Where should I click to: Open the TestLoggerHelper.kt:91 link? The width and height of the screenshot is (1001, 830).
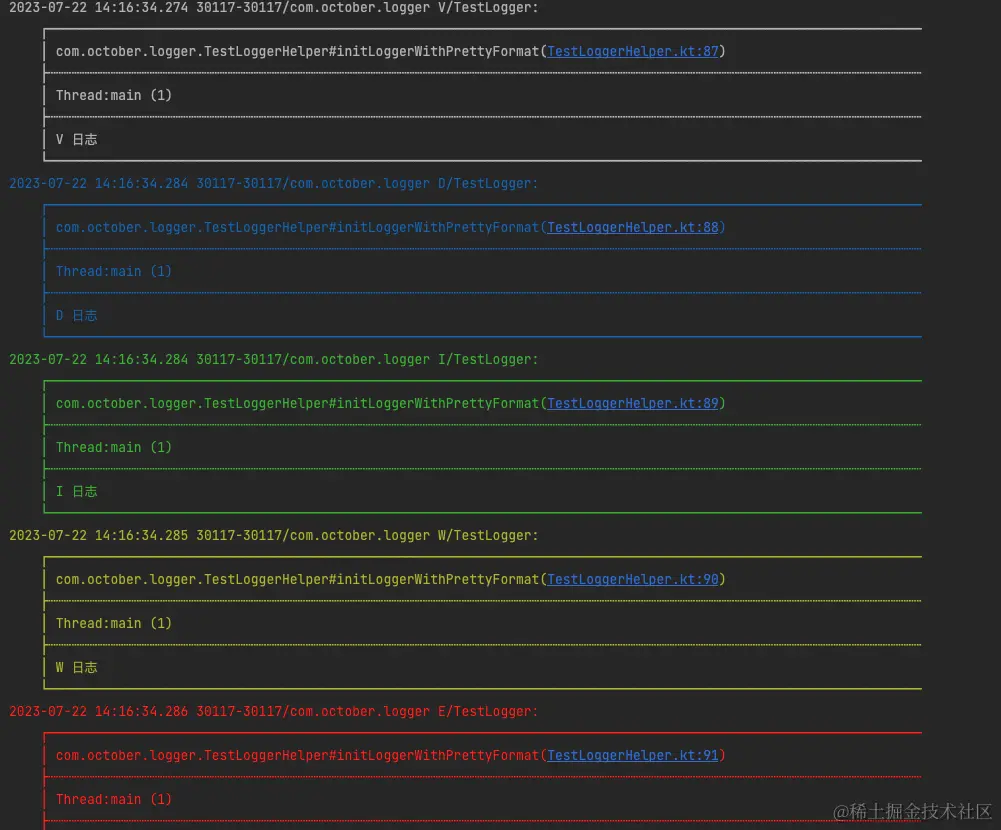coord(633,755)
